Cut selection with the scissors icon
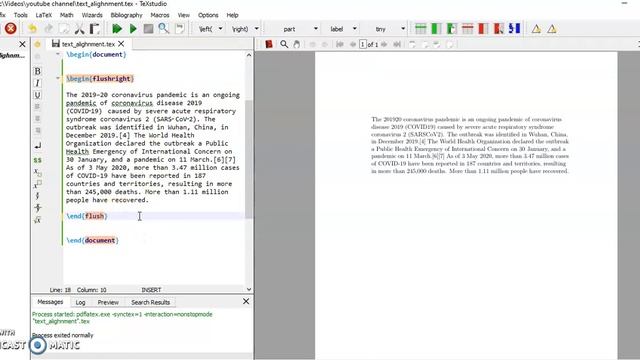 79,29
